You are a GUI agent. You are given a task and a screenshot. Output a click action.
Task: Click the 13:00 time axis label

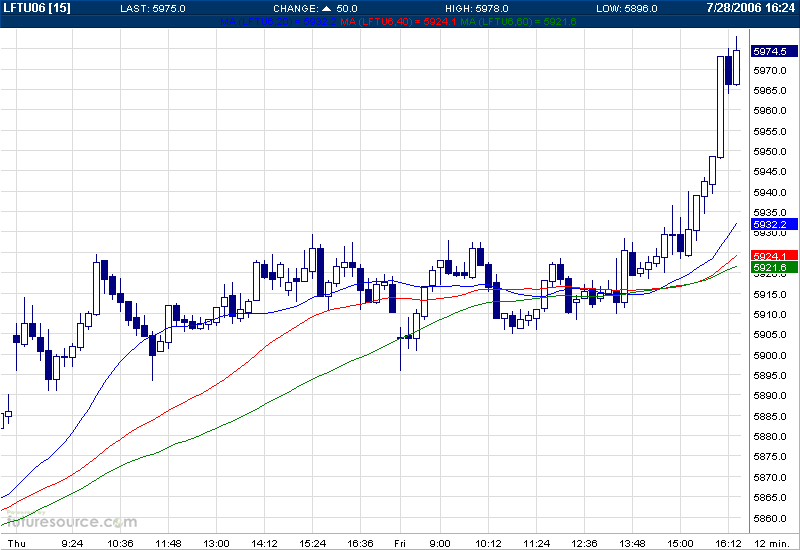[x=216, y=543]
